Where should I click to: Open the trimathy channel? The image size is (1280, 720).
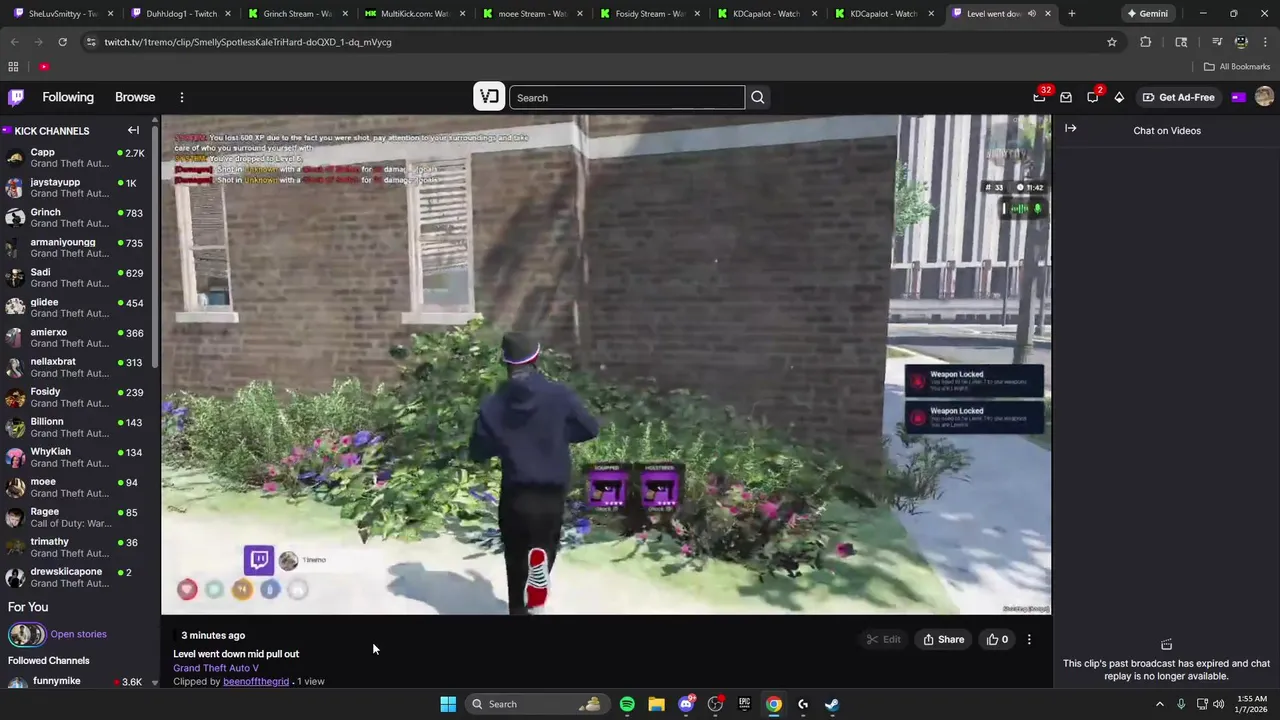pos(77,548)
